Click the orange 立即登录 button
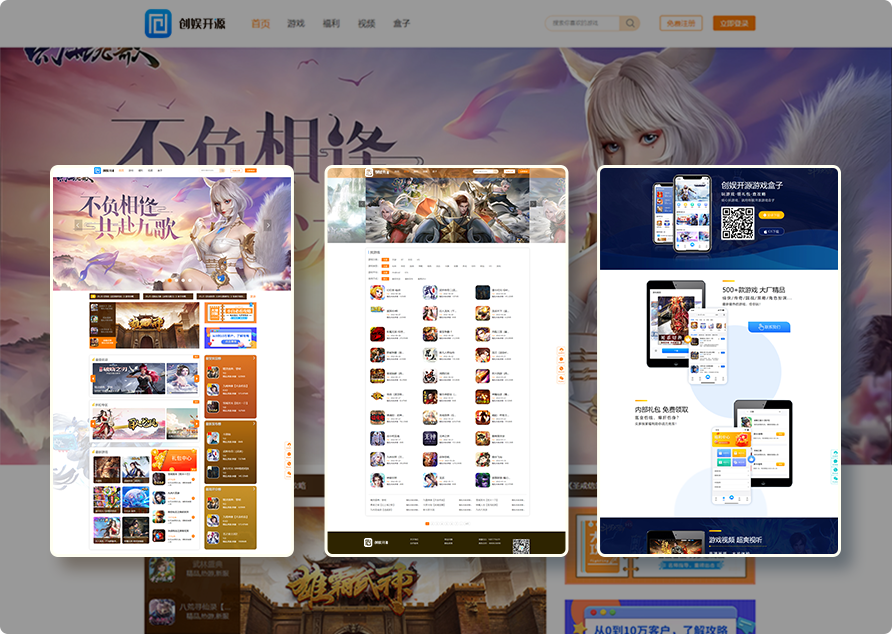 (x=734, y=23)
